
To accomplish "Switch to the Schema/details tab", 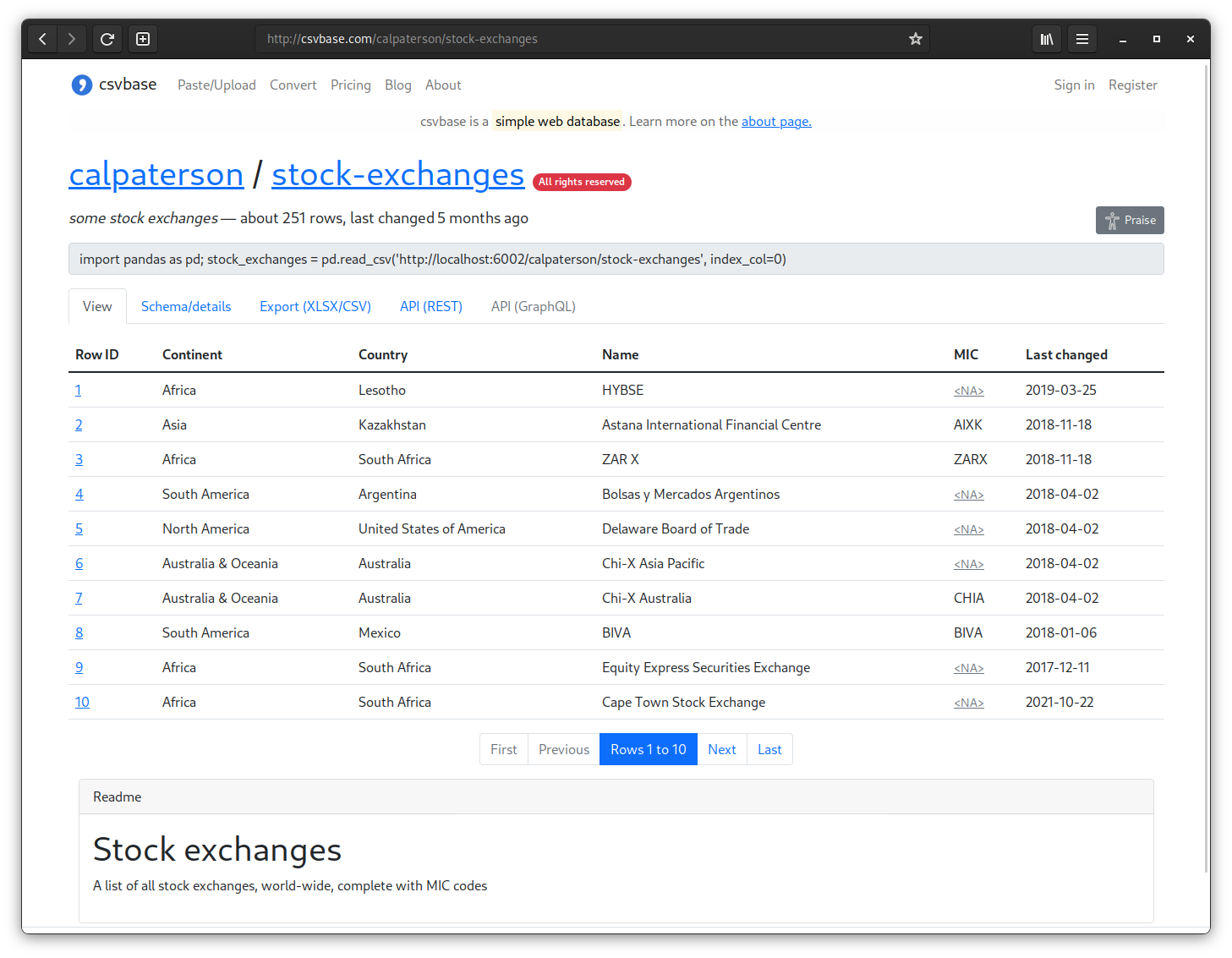I will [186, 306].
